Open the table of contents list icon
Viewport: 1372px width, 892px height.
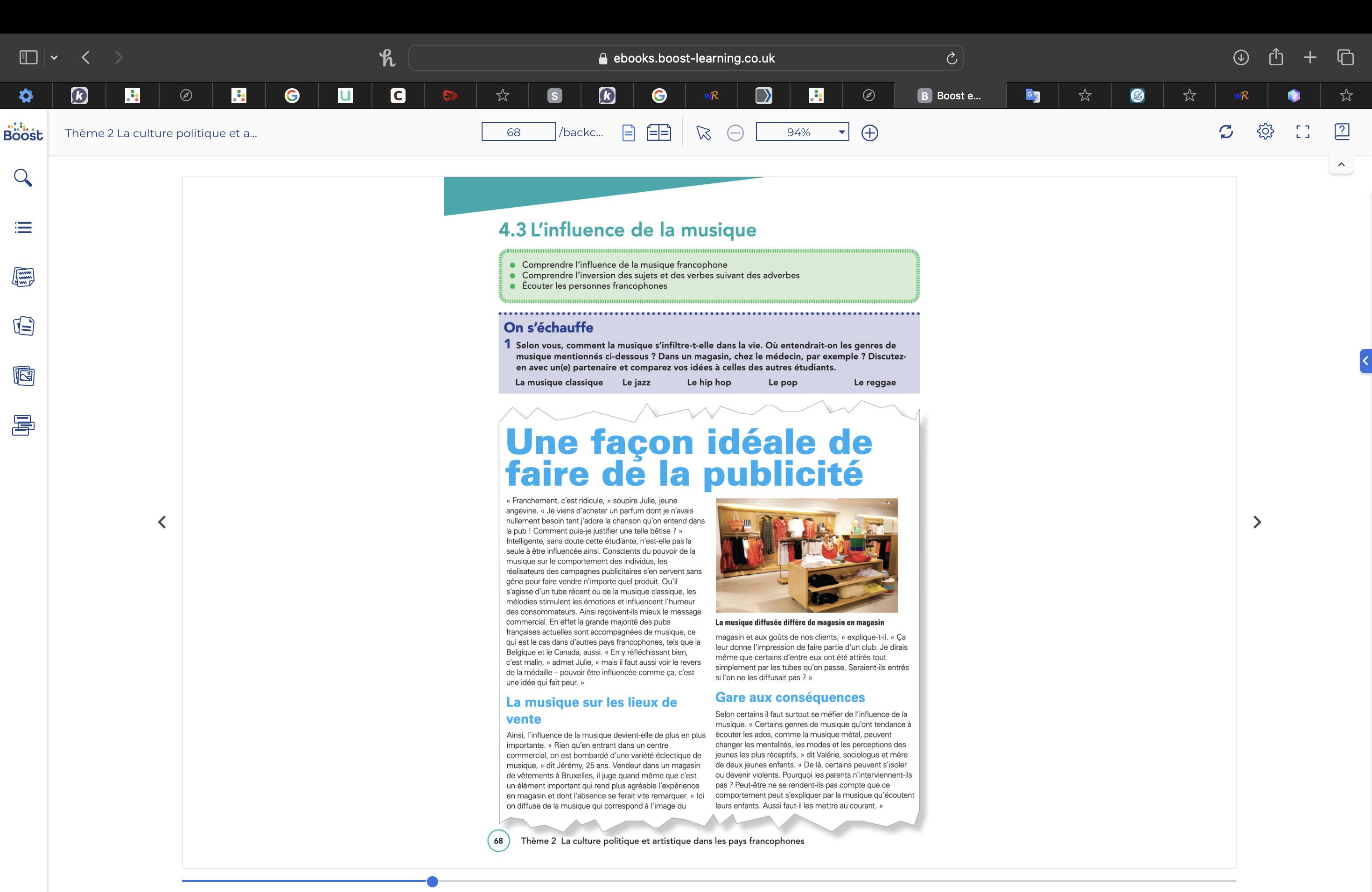23,228
